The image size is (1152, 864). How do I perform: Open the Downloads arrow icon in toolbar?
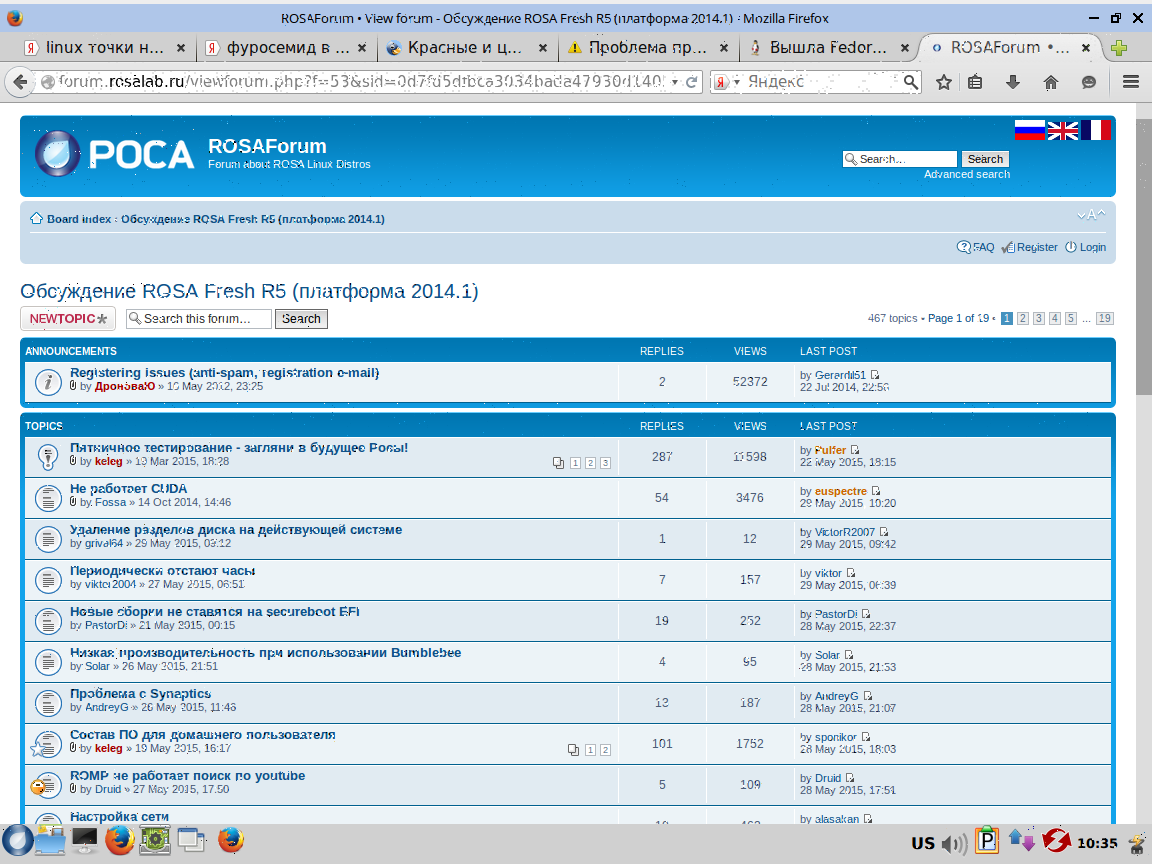(x=1013, y=82)
